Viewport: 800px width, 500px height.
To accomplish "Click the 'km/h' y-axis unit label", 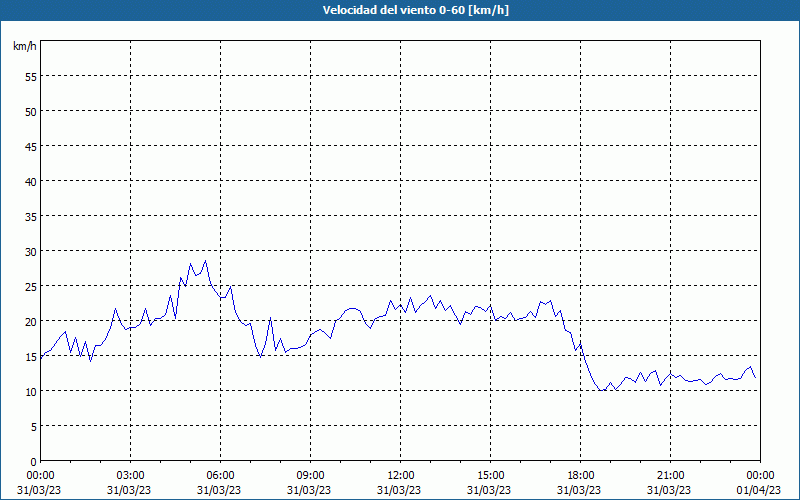I will 24,46.
